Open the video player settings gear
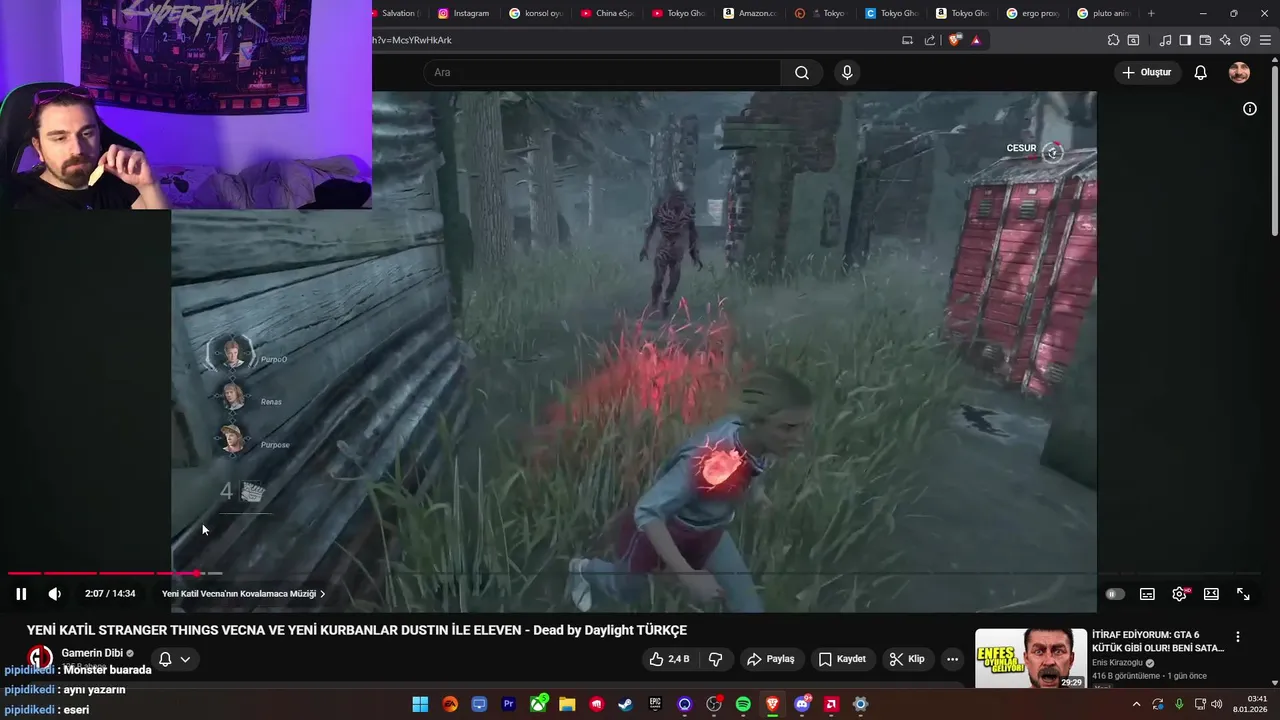 (x=1179, y=594)
